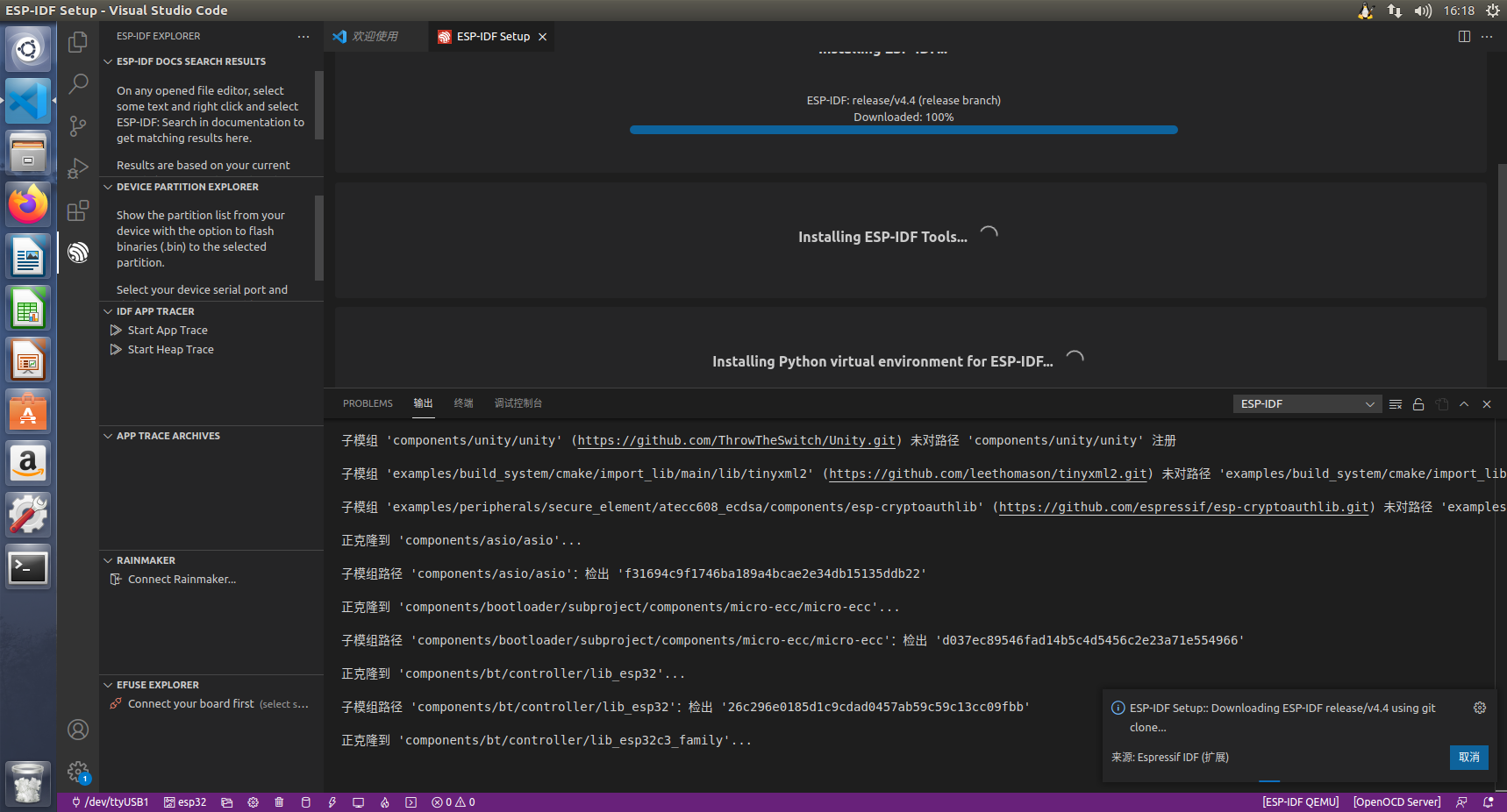Open LibreOffice Writer from the dock
Image resolution: width=1507 pixels, height=812 pixels.
(28, 258)
